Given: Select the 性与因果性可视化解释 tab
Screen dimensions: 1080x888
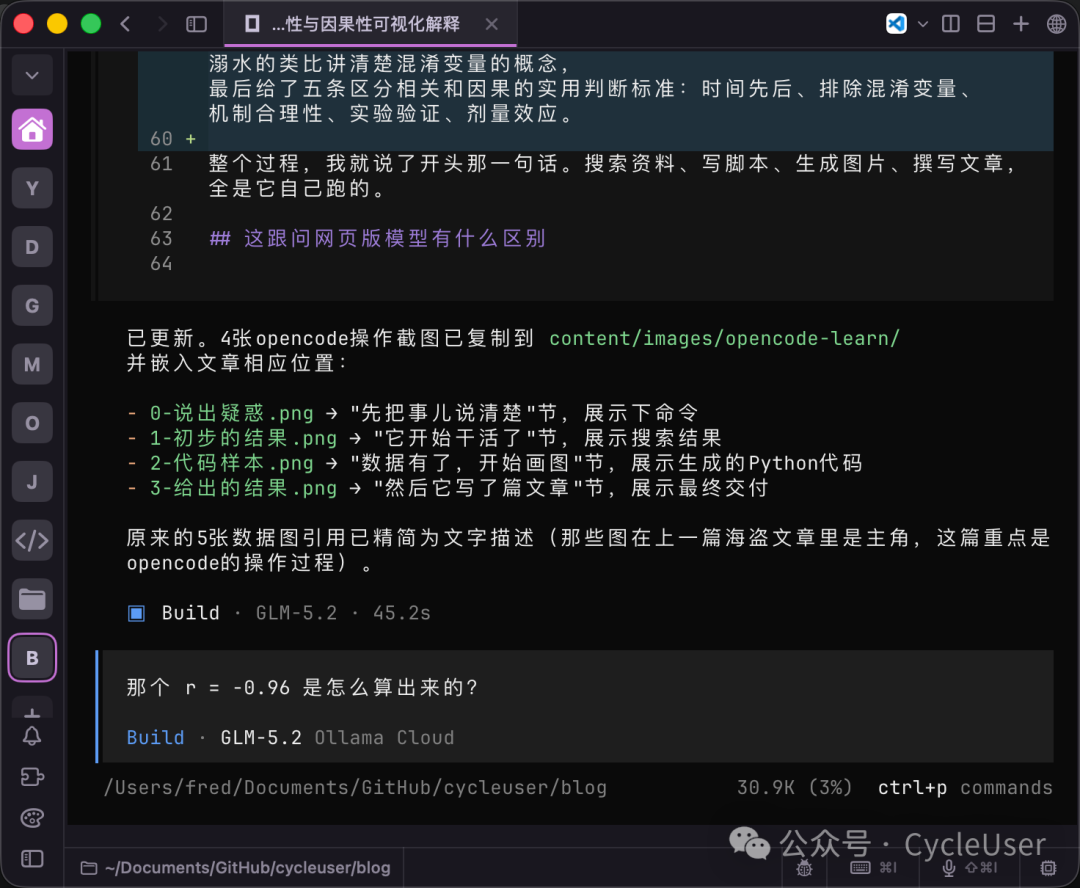Looking at the screenshot, I should [x=369, y=24].
